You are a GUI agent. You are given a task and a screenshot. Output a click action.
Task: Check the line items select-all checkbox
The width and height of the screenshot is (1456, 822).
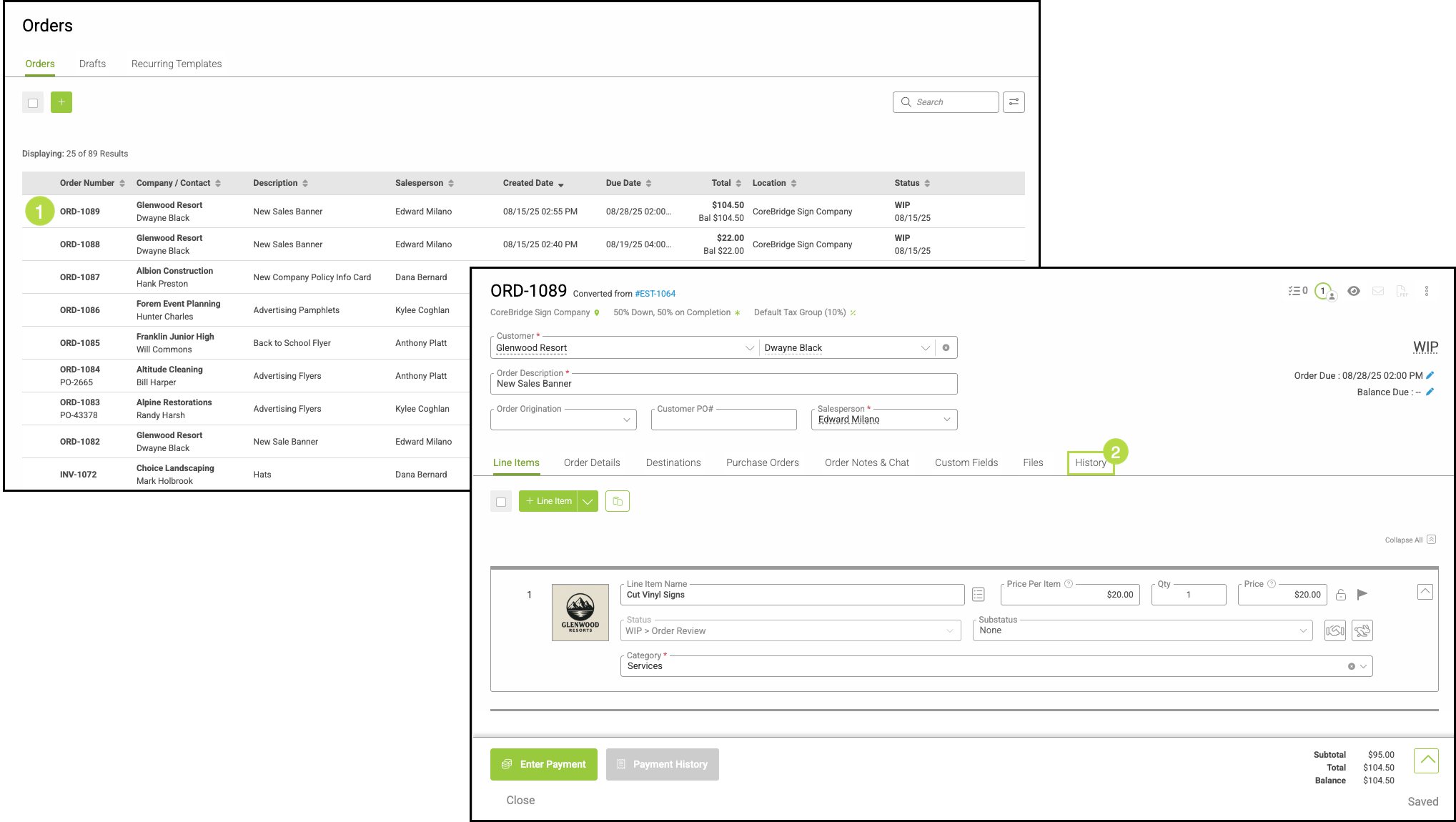(501, 502)
